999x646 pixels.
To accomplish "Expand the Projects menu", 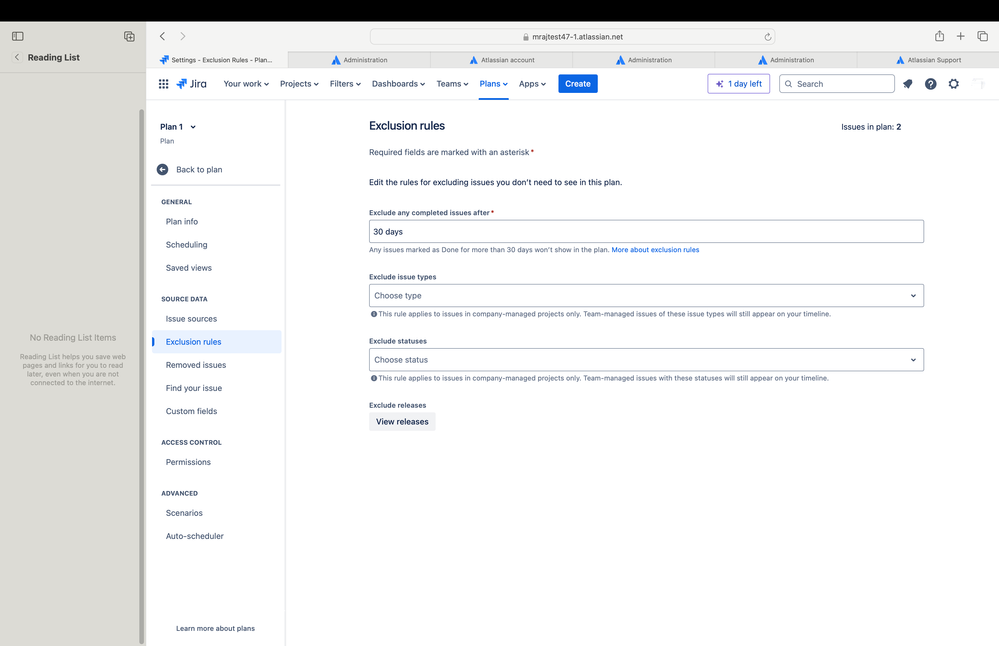I will [299, 83].
